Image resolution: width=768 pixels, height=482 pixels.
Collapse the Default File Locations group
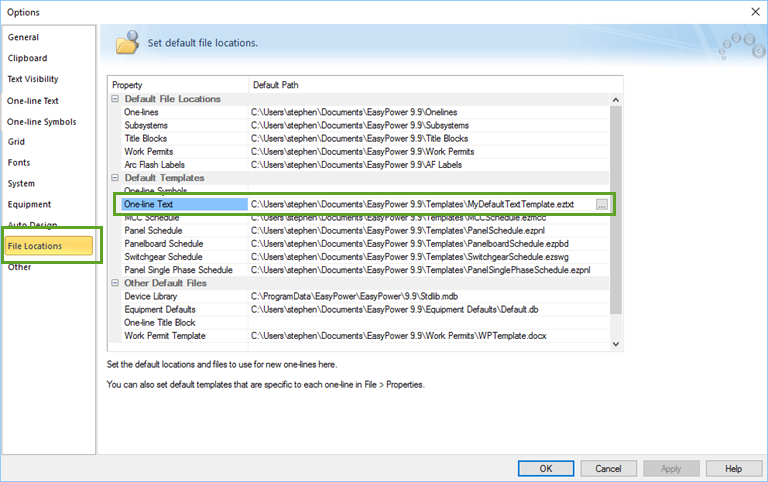click(x=115, y=99)
